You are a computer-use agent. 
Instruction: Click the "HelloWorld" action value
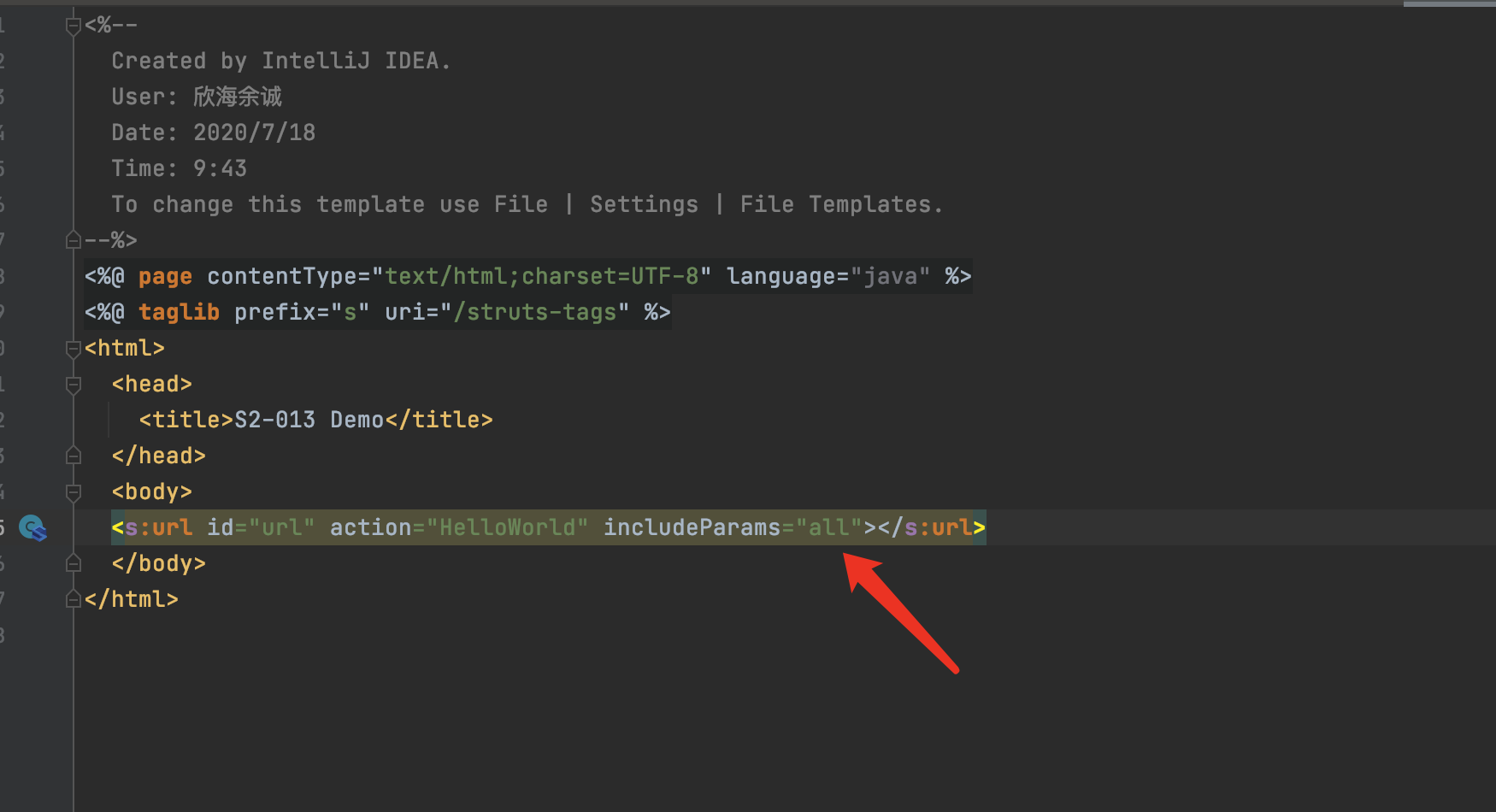click(x=508, y=527)
